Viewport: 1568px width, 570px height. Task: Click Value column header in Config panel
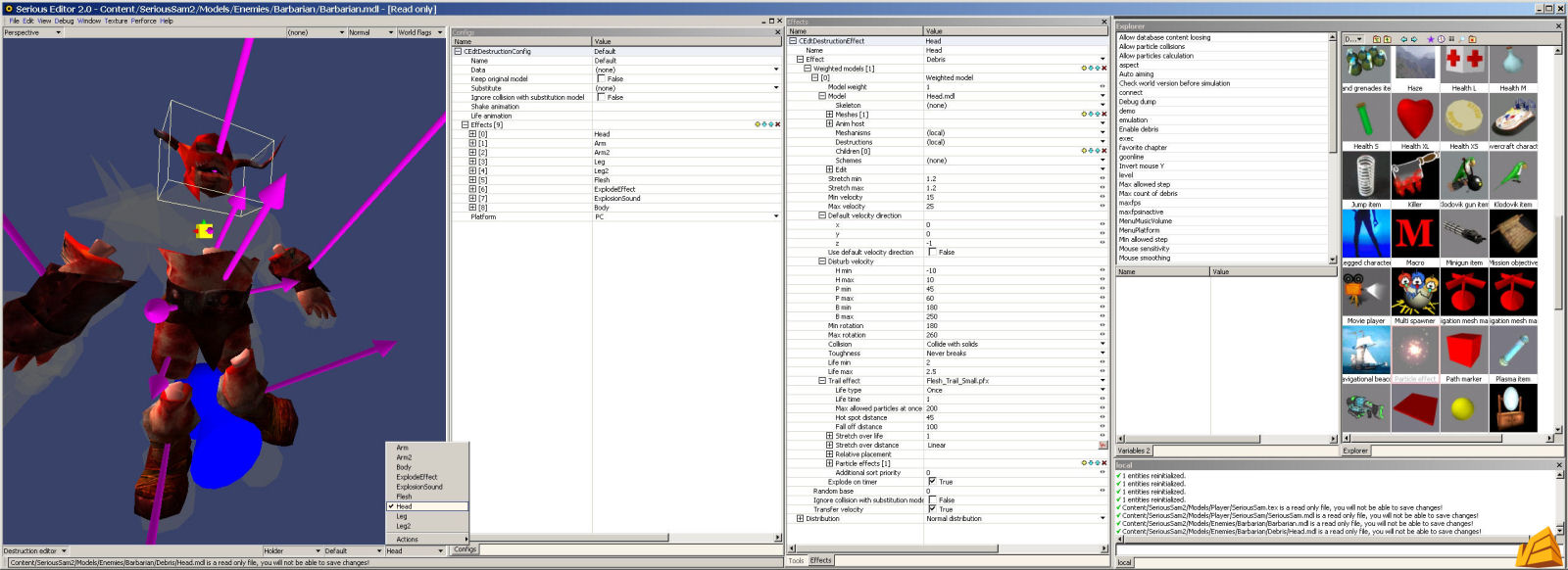[x=687, y=41]
